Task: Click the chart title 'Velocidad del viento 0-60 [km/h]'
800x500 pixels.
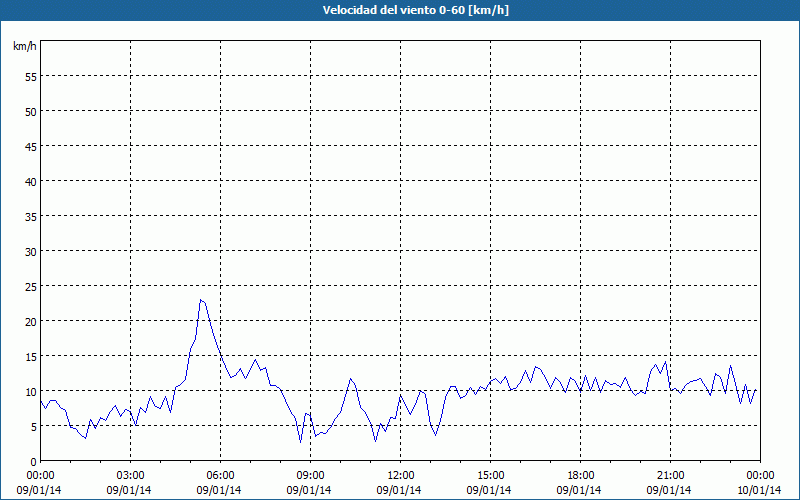Action: tap(415, 10)
